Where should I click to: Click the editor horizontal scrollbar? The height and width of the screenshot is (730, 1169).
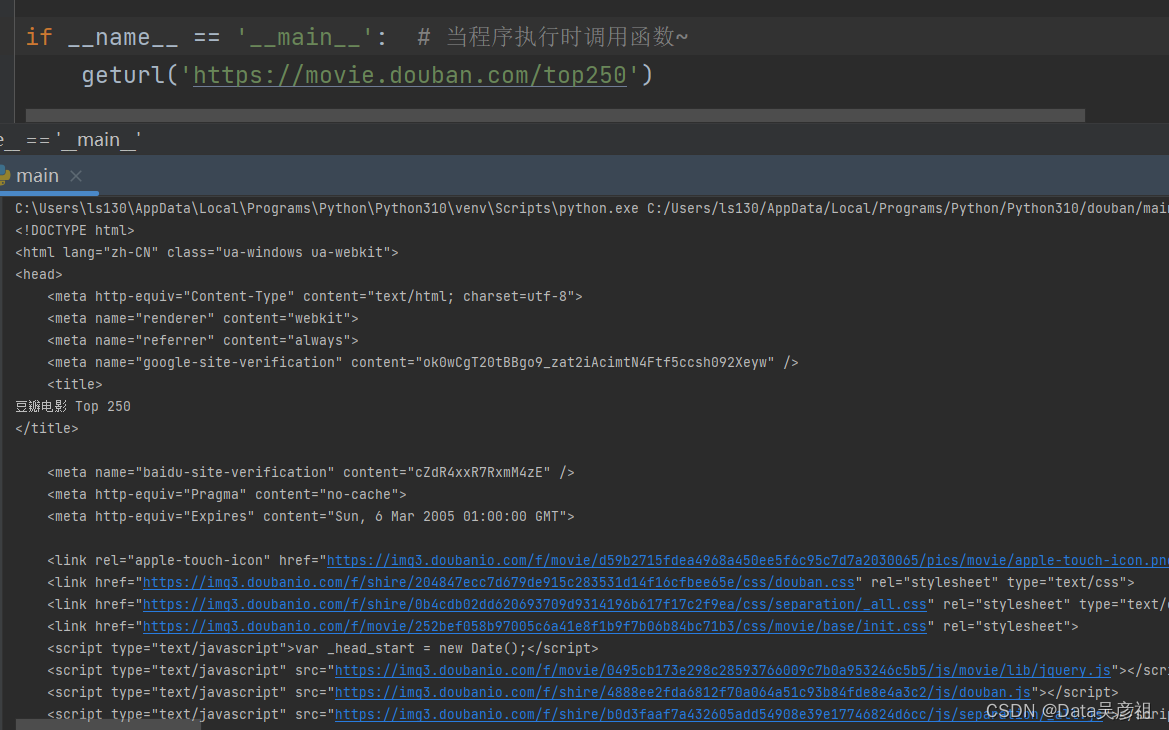[555, 115]
